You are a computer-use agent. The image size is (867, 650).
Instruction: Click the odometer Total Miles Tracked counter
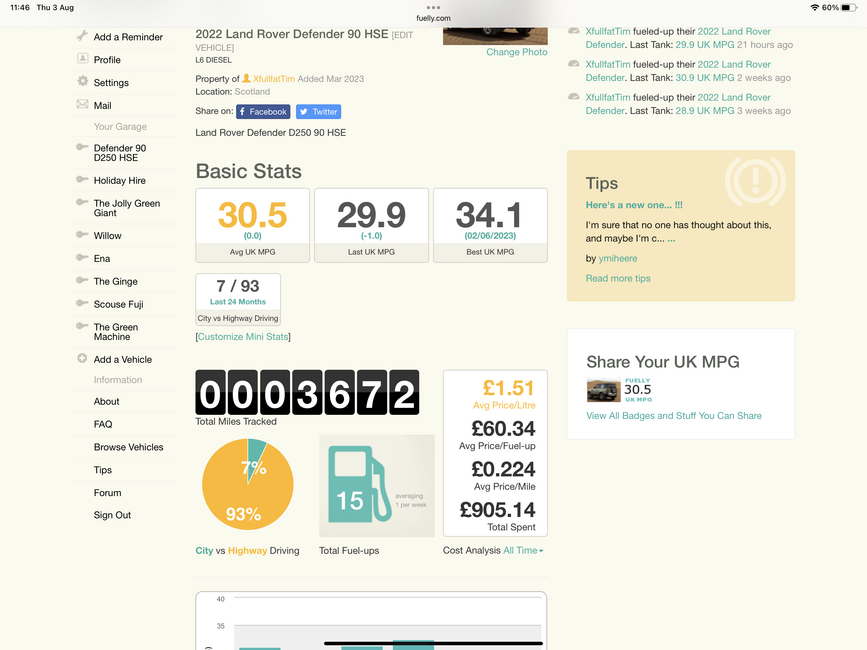pyautogui.click(x=307, y=392)
